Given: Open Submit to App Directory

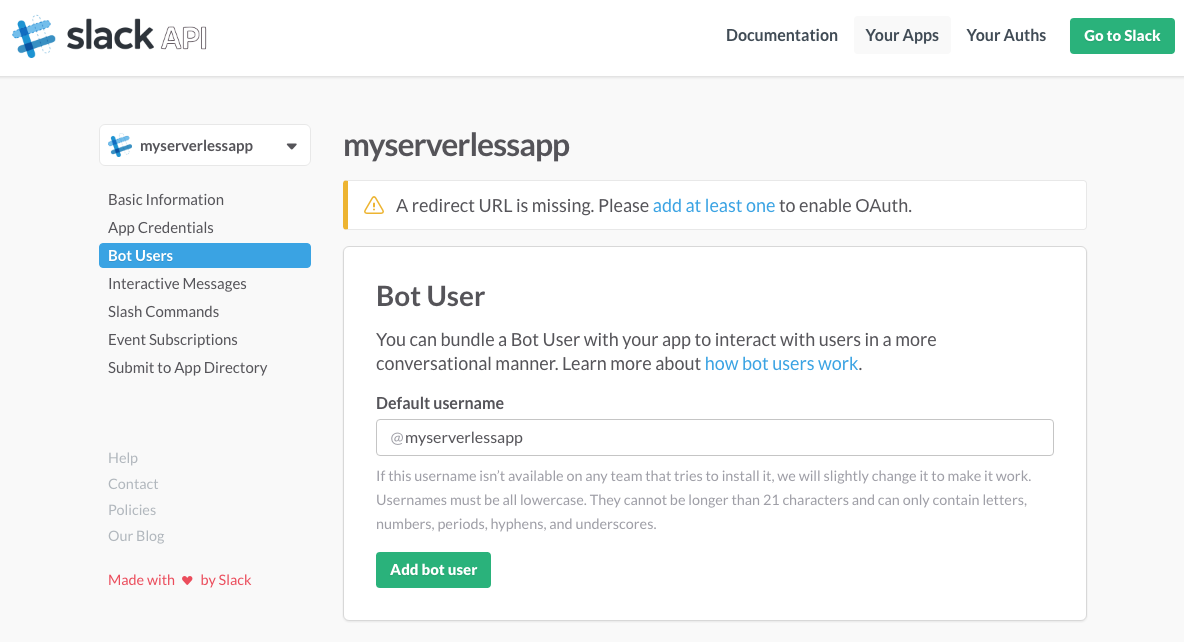Looking at the screenshot, I should 187,367.
